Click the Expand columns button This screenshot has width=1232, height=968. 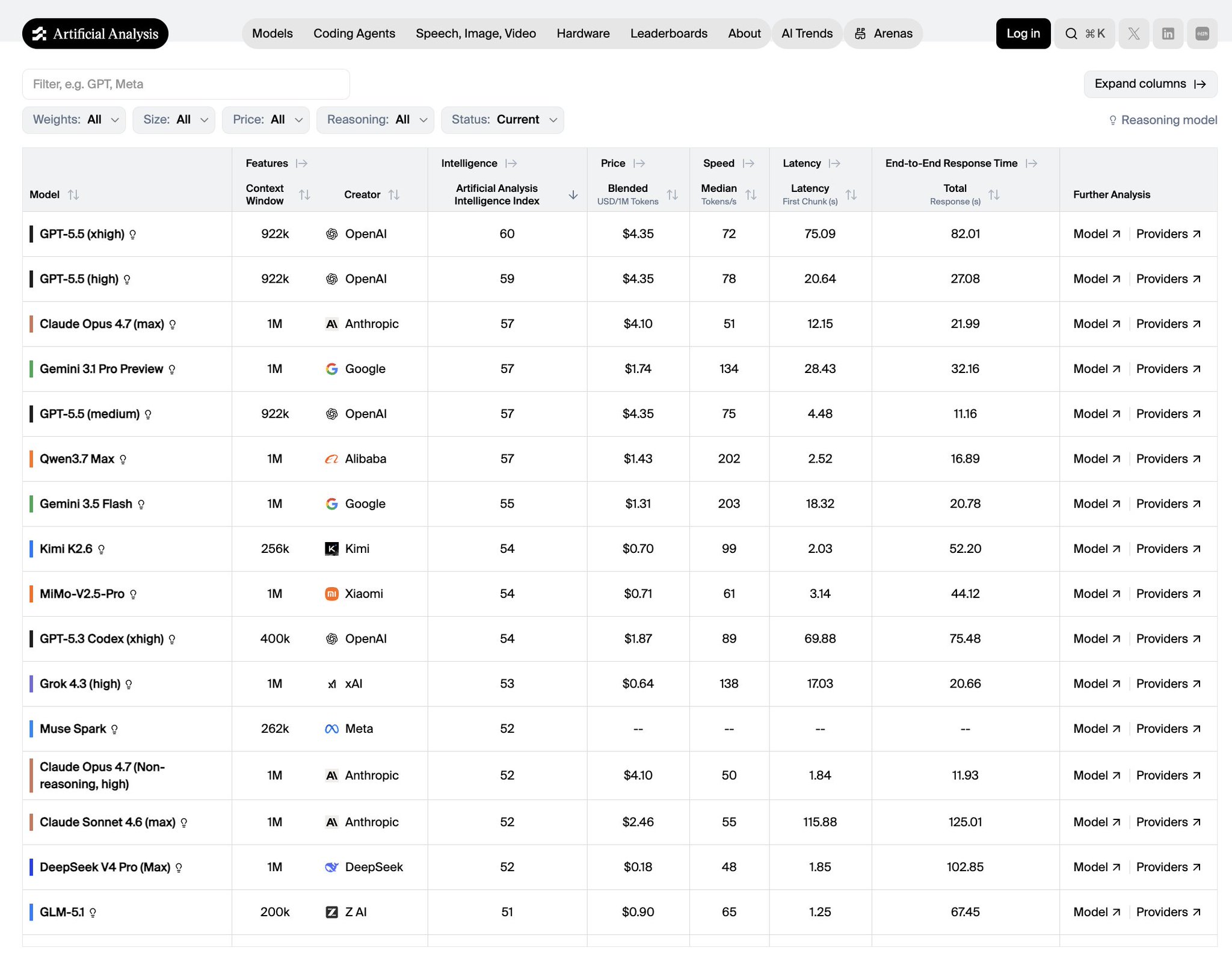[1150, 84]
